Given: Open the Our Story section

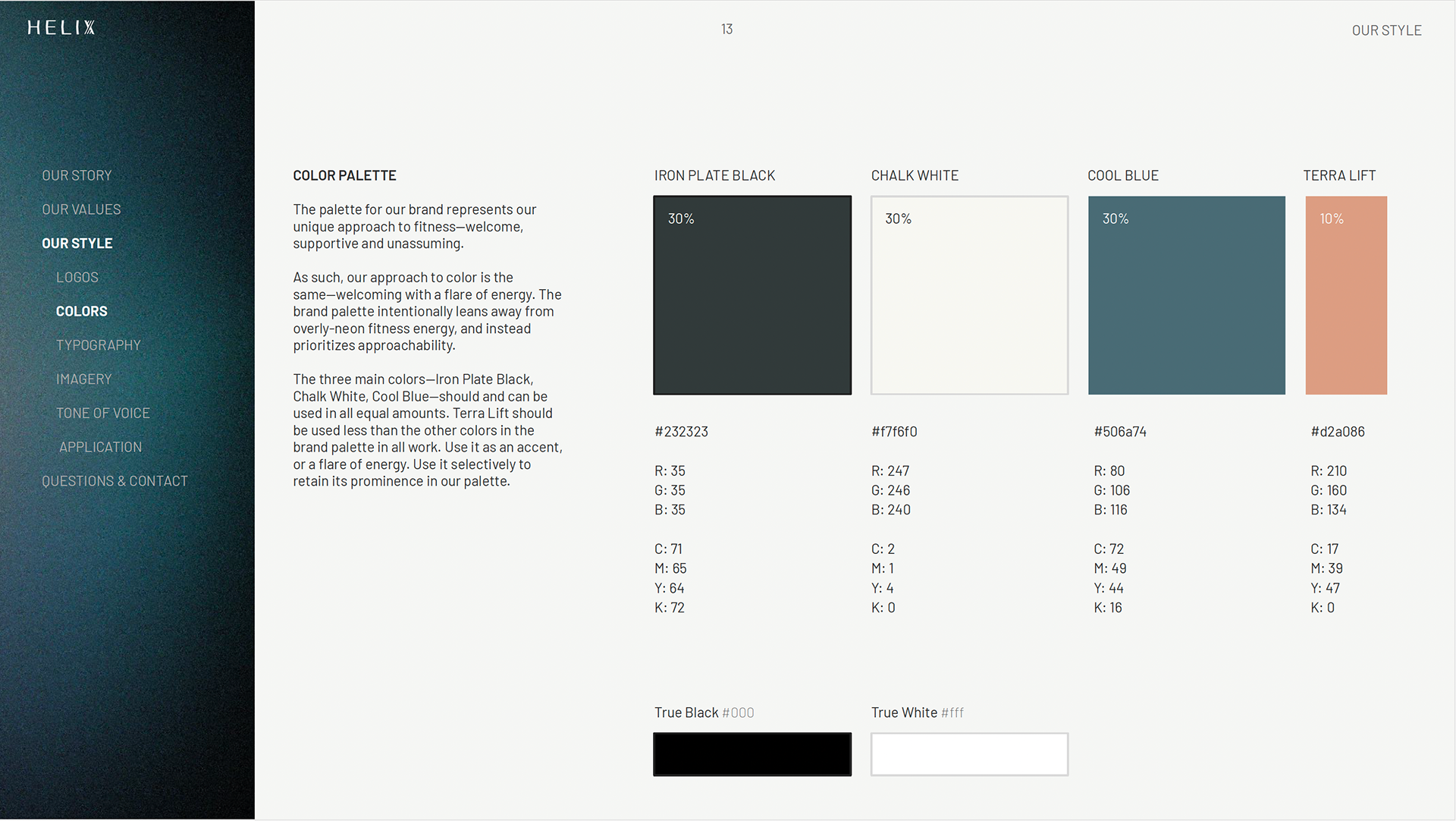Looking at the screenshot, I should (77, 175).
